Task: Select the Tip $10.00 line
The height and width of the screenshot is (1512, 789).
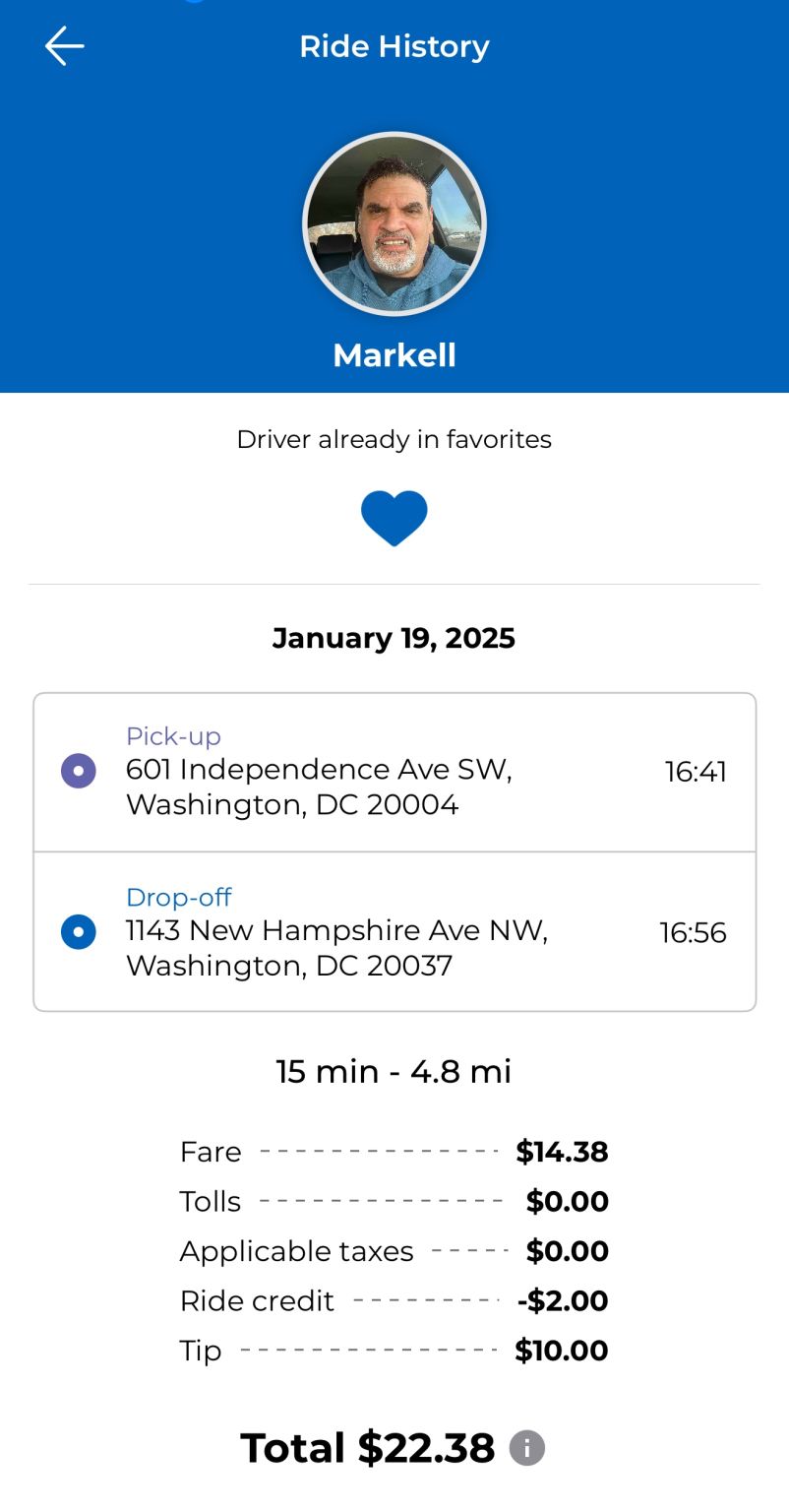Action: coord(394,1351)
